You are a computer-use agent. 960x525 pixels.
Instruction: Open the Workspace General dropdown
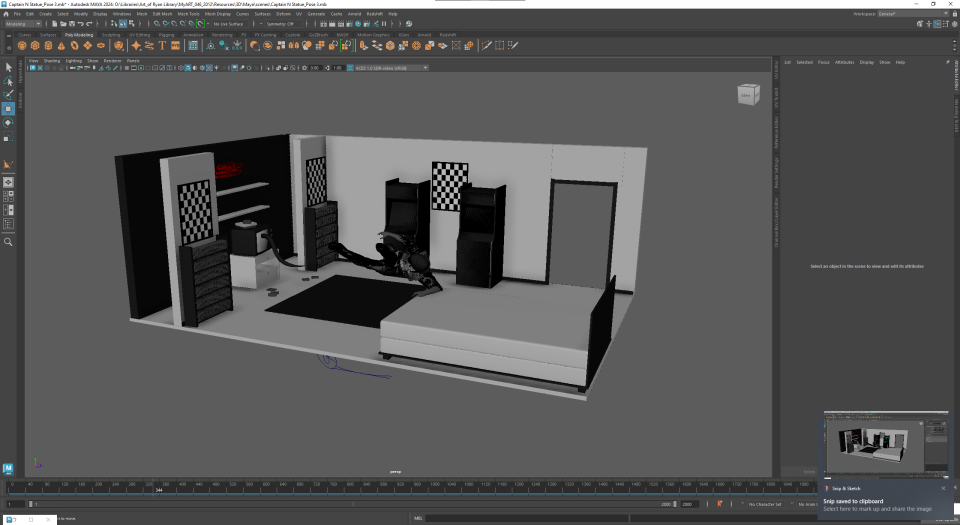[913, 13]
